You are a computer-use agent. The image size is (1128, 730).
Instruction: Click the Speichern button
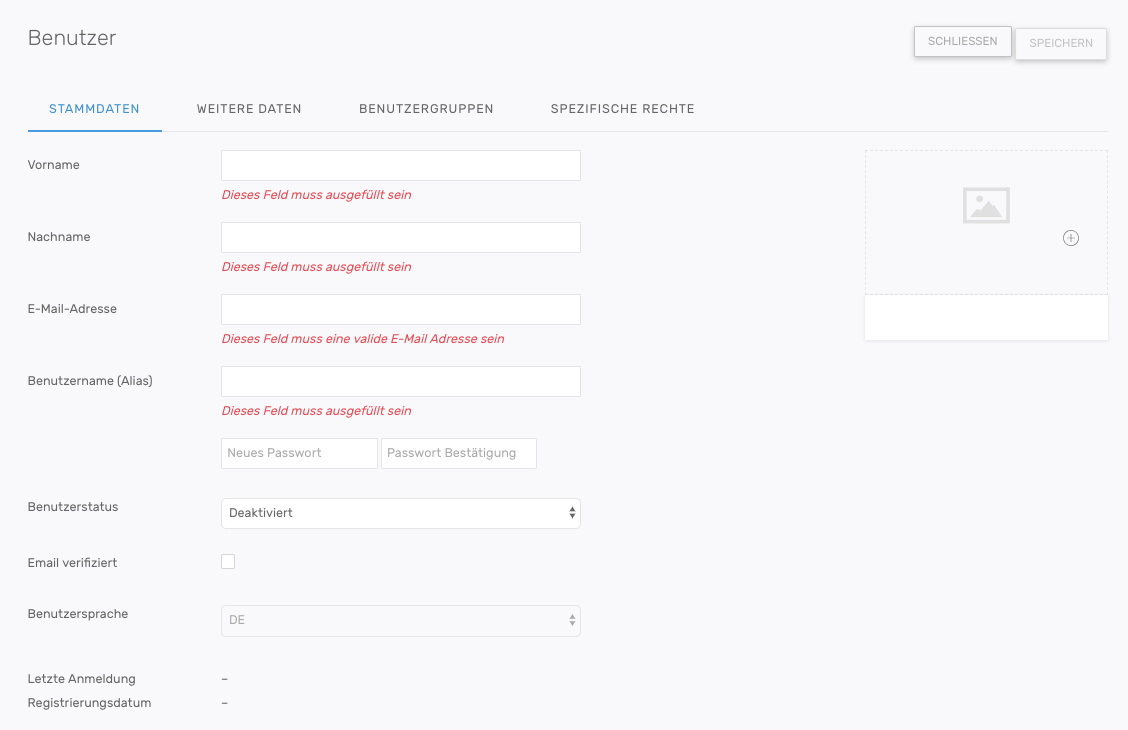[1061, 44]
